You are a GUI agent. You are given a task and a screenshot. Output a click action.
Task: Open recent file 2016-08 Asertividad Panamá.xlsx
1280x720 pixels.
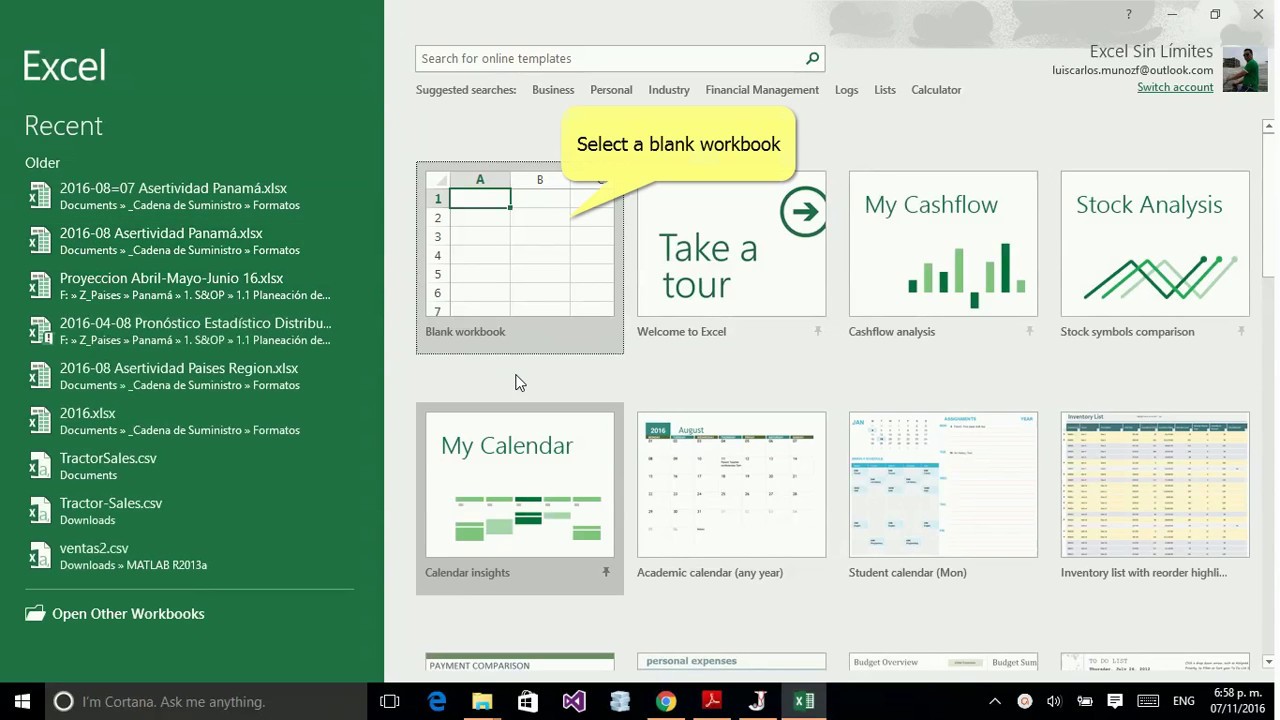point(192,241)
